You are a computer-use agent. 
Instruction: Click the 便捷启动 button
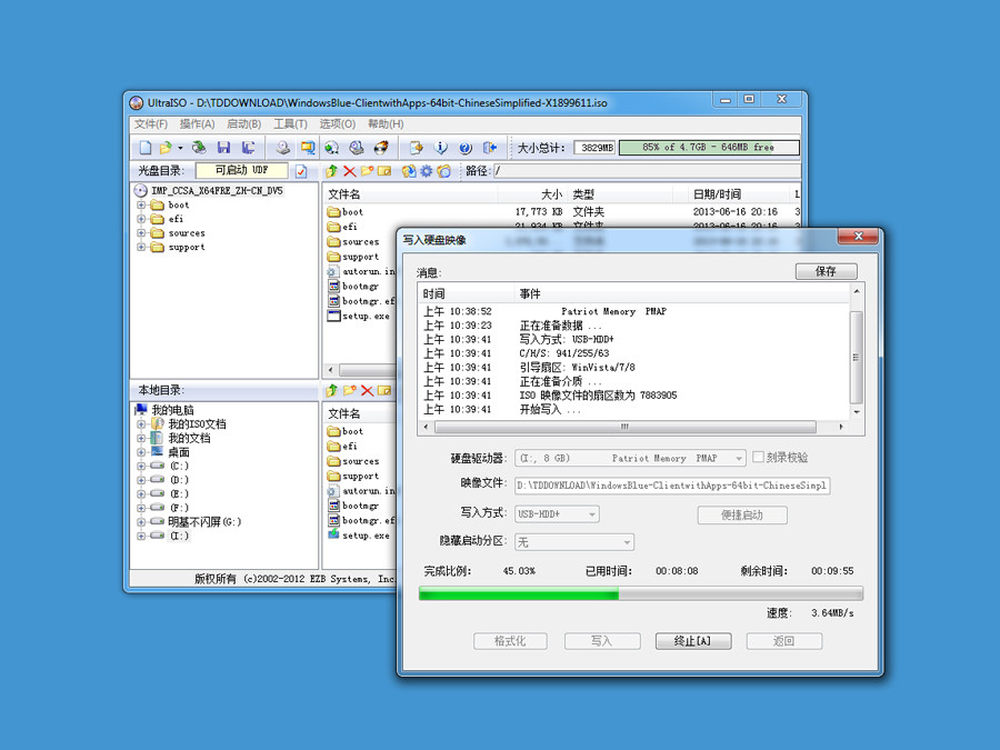coord(742,515)
